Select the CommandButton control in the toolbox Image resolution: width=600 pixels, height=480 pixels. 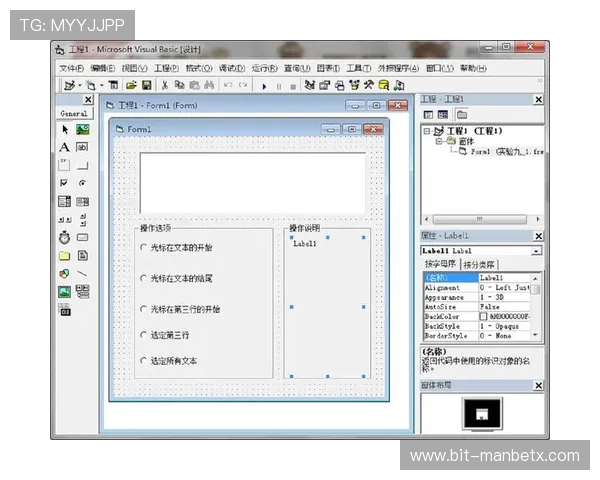tap(83, 165)
